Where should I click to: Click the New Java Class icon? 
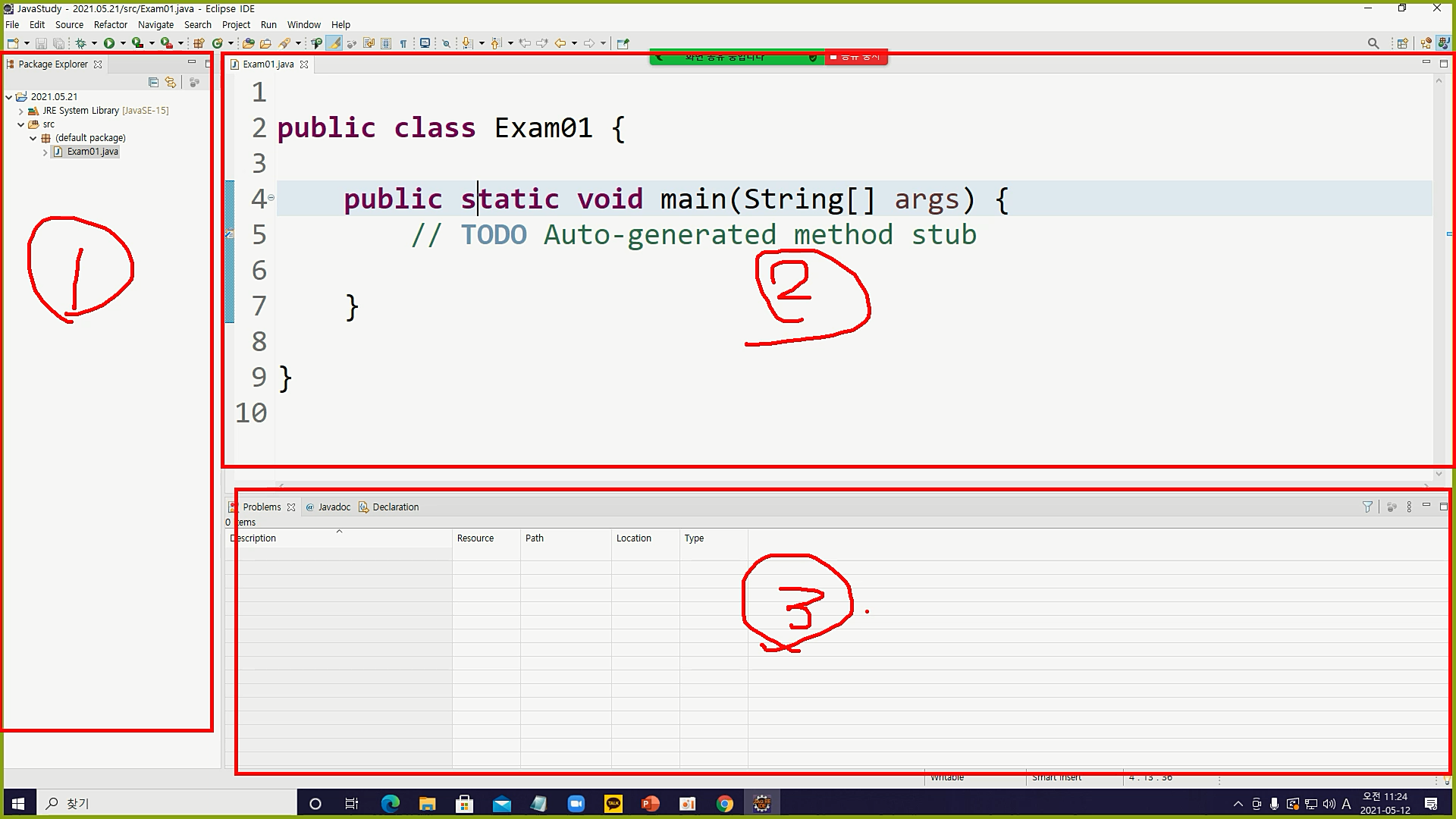click(x=218, y=43)
